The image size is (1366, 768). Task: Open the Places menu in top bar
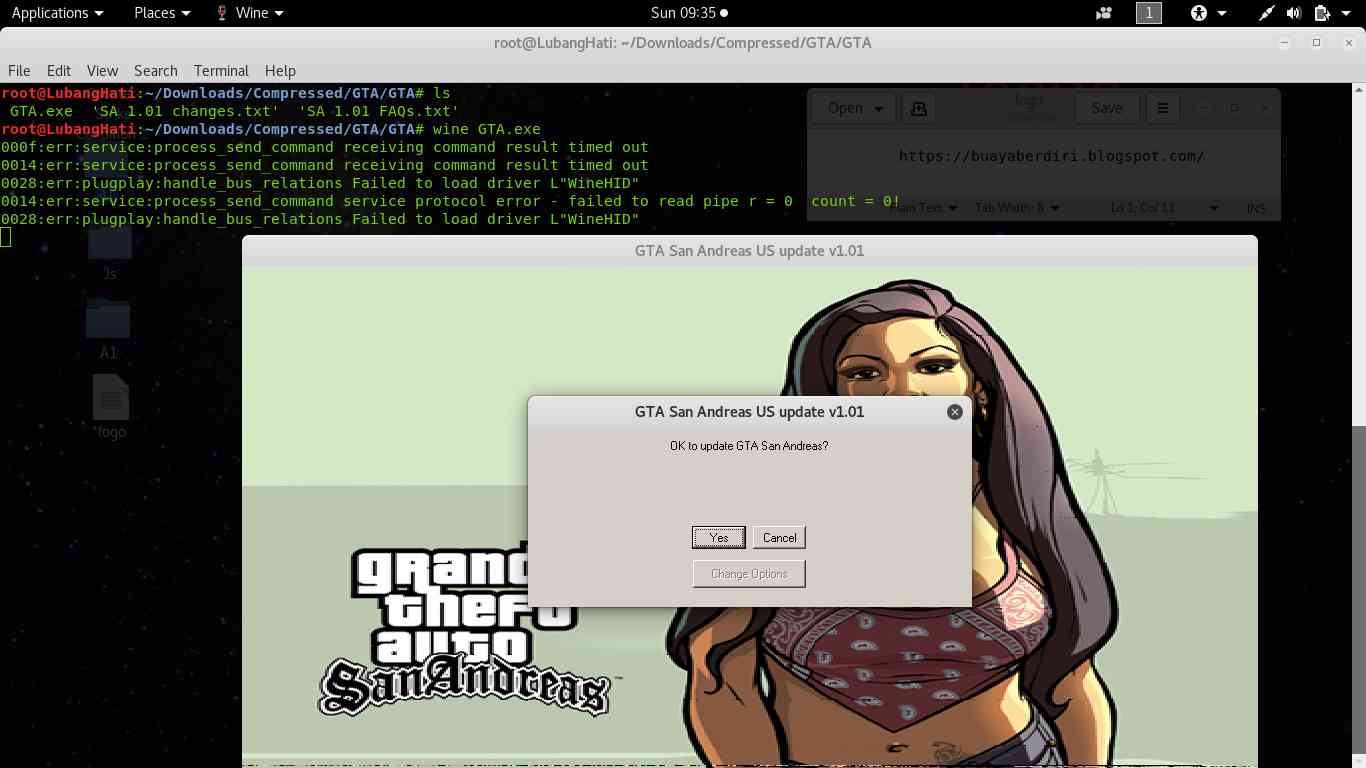(162, 13)
